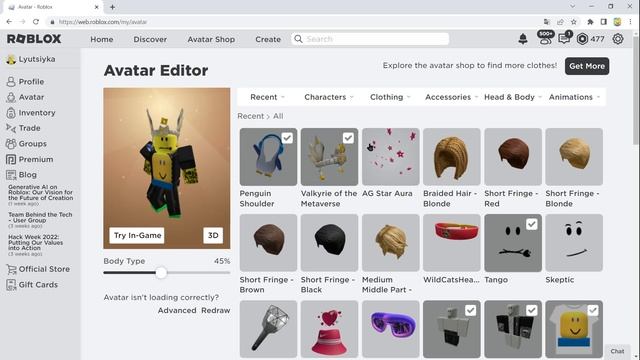Image resolution: width=640 pixels, height=360 pixels.
Task: Open the Hack Week 2022 blog post
Action: tap(36, 242)
